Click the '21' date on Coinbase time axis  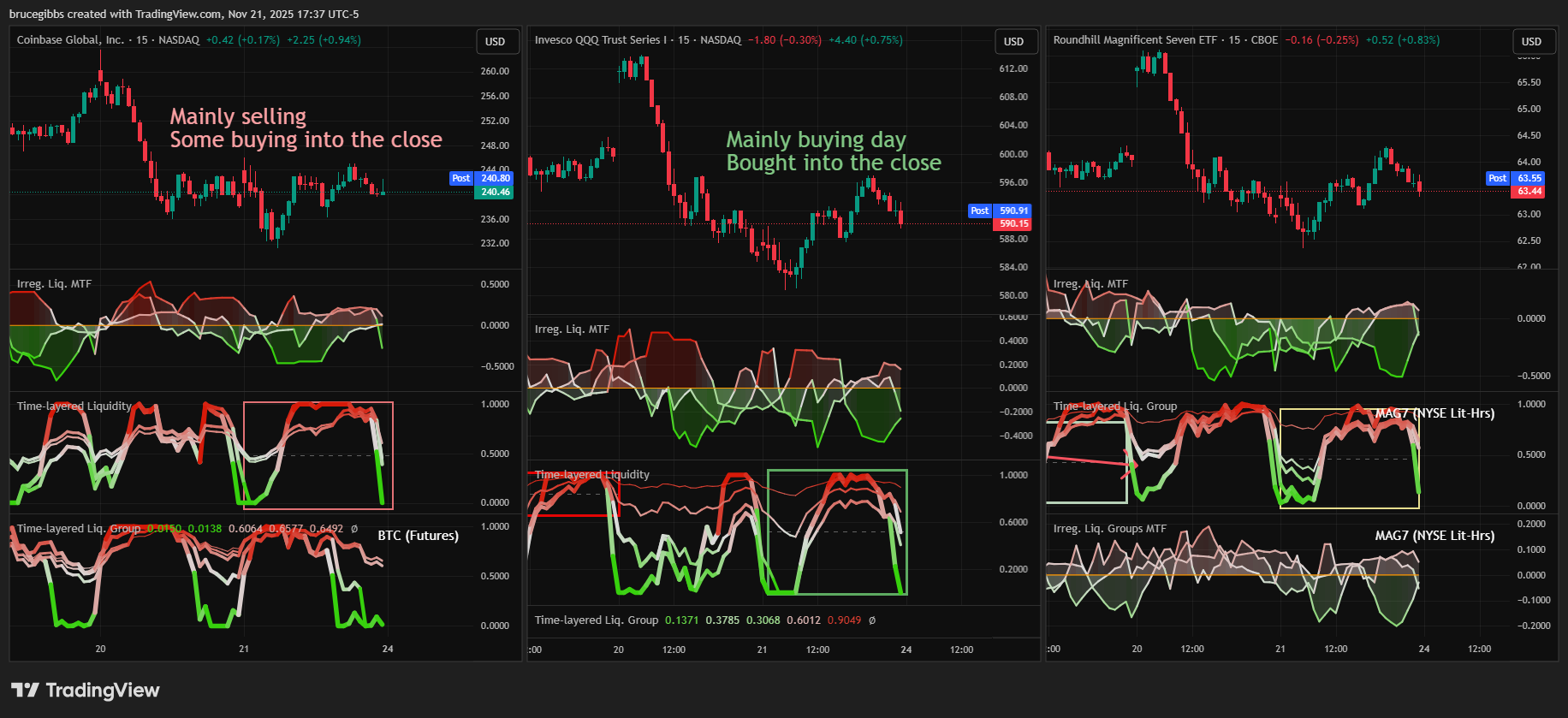click(x=244, y=649)
